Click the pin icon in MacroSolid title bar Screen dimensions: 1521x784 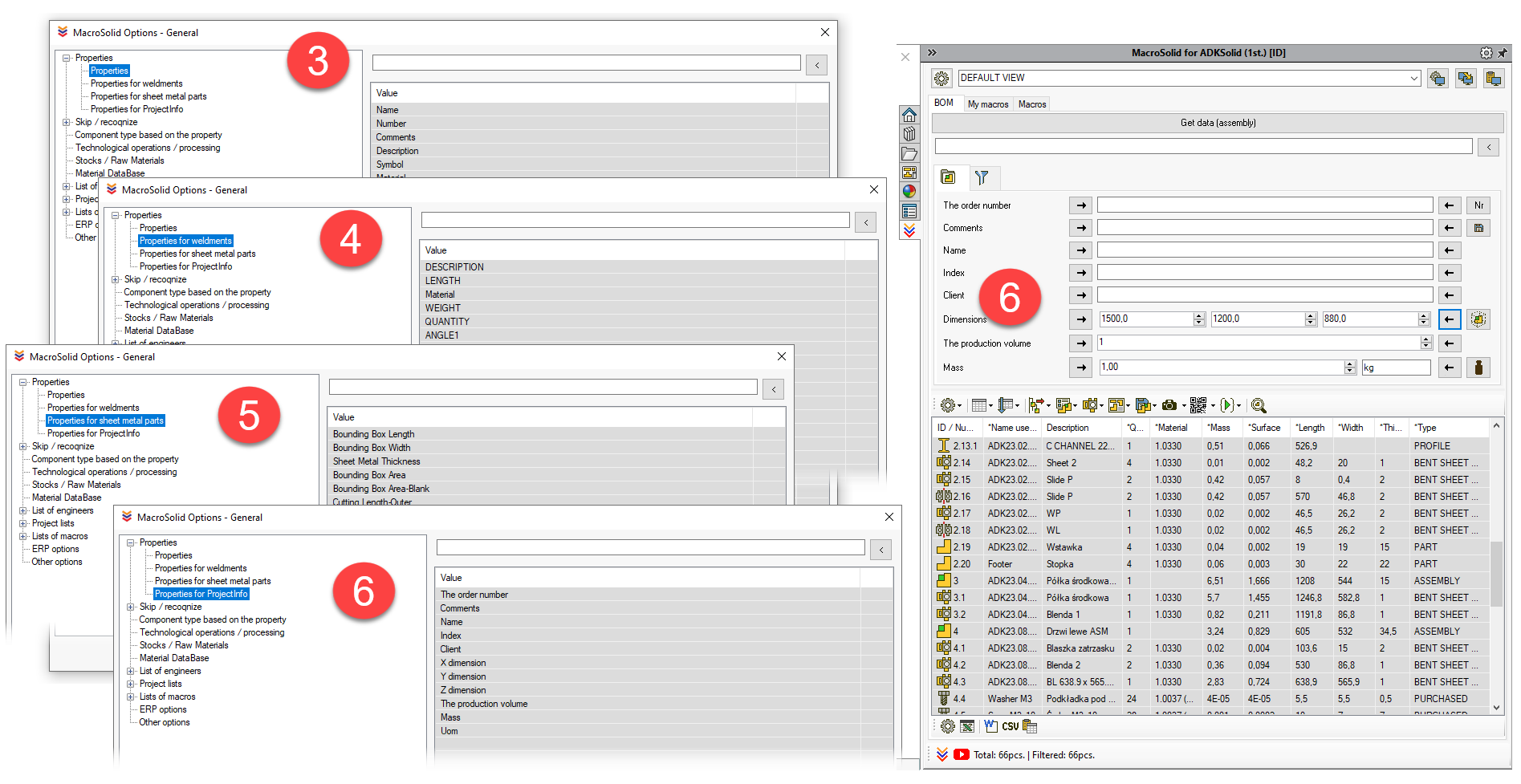1502,53
